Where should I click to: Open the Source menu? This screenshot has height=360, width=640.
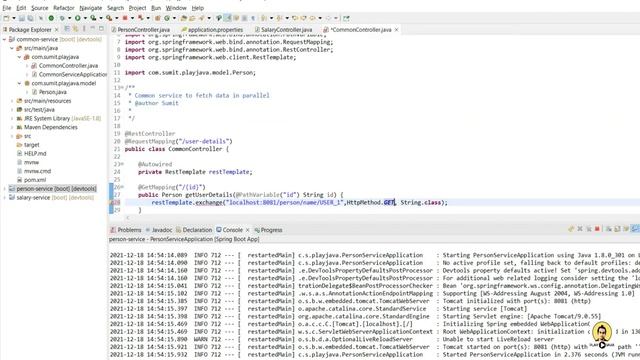[x=40, y=8]
